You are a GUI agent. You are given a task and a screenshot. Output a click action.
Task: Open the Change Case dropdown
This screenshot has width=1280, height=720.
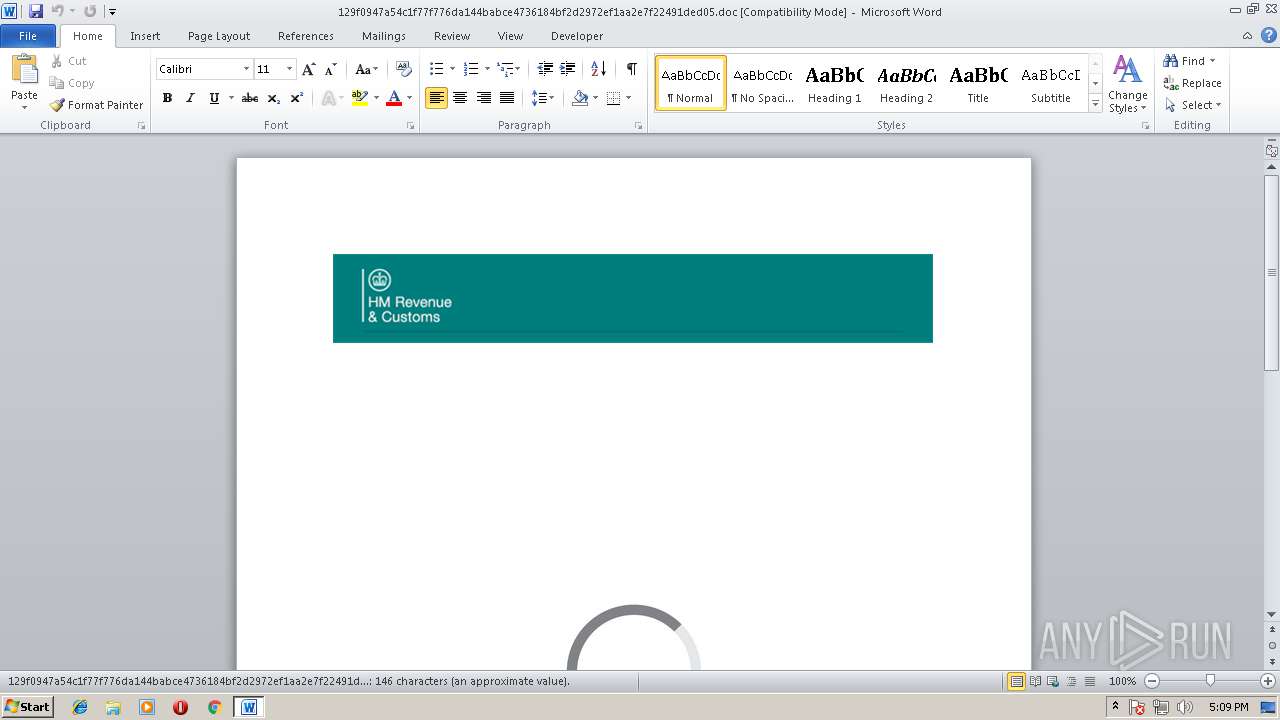(x=366, y=69)
